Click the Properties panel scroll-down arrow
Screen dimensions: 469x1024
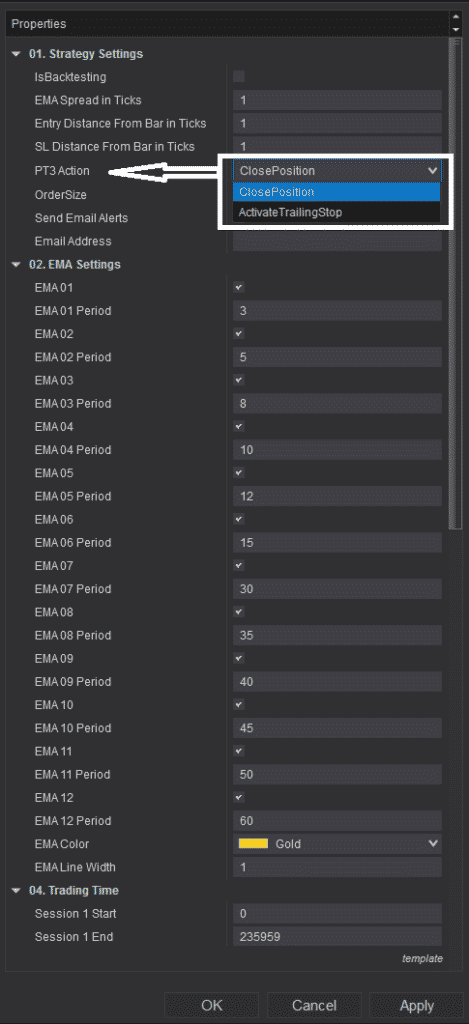tap(456, 29)
